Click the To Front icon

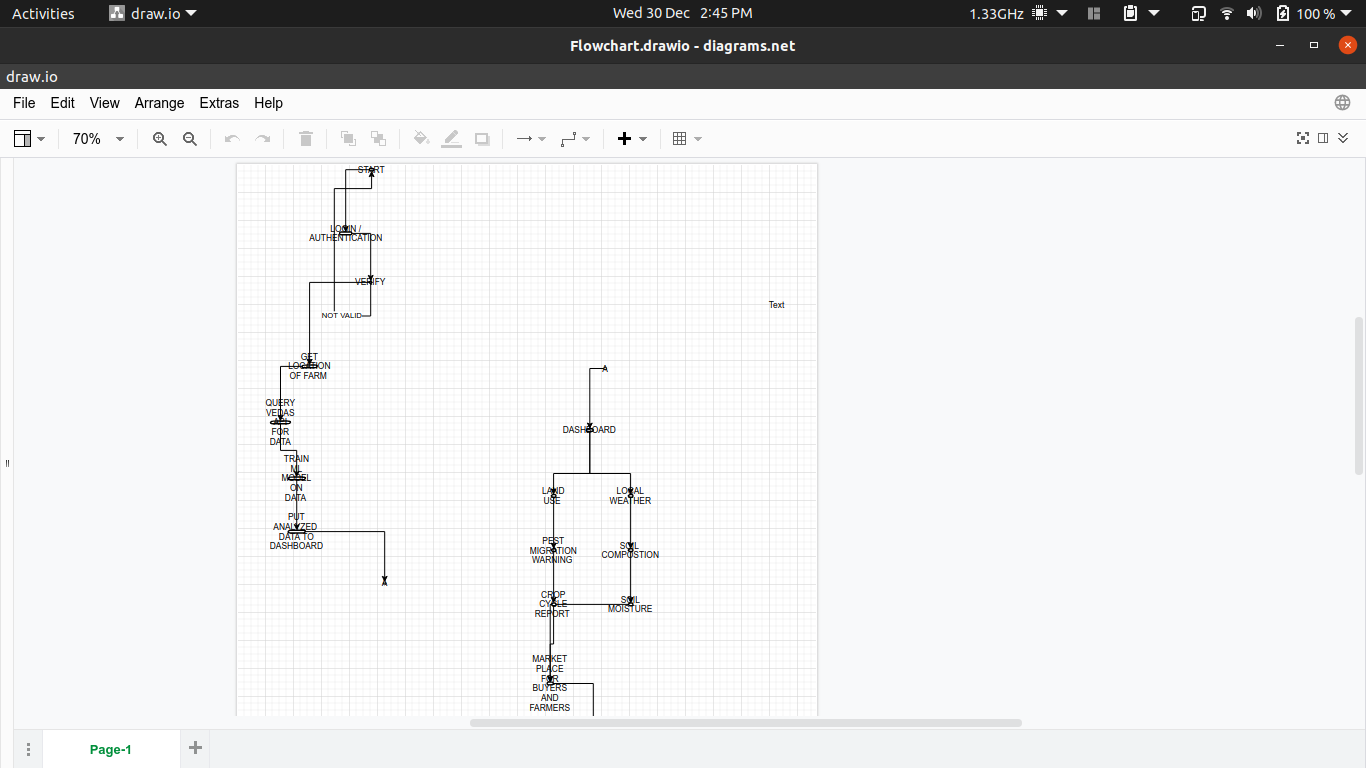click(x=348, y=139)
